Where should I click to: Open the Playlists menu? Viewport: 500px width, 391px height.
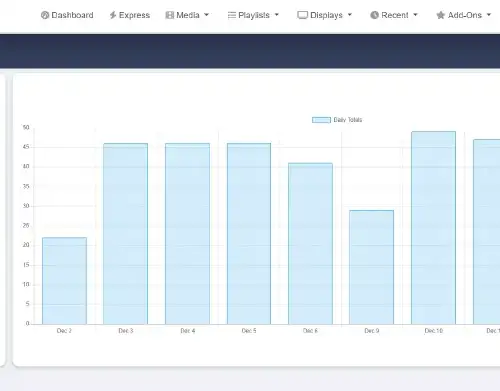(x=253, y=15)
